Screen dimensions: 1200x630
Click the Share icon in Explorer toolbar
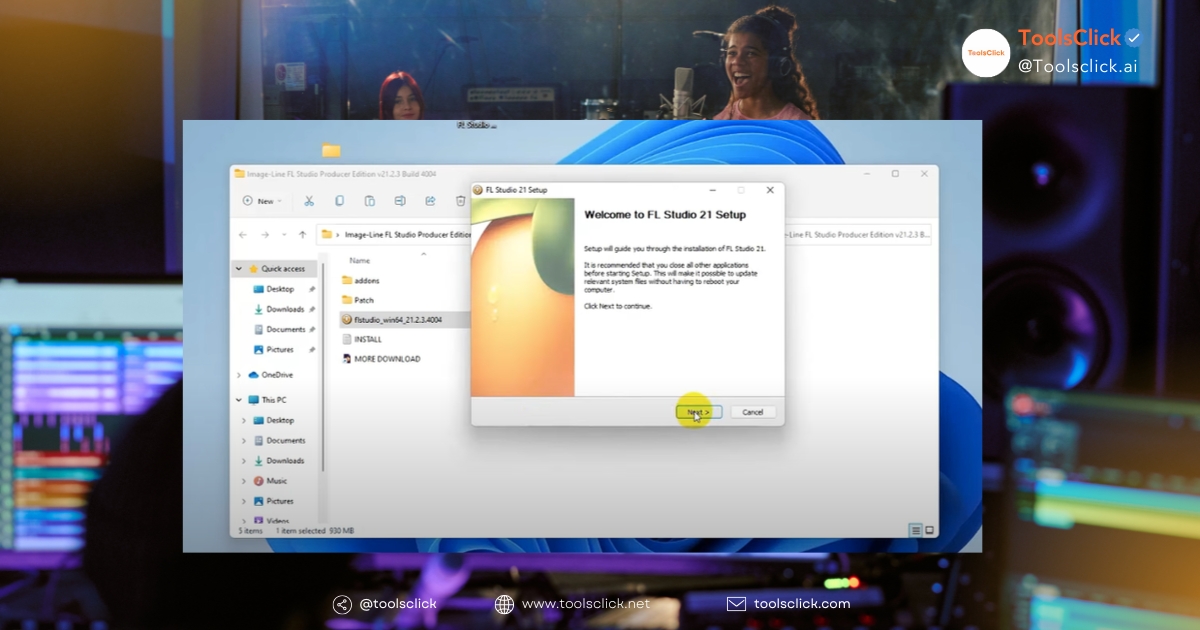[x=430, y=201]
